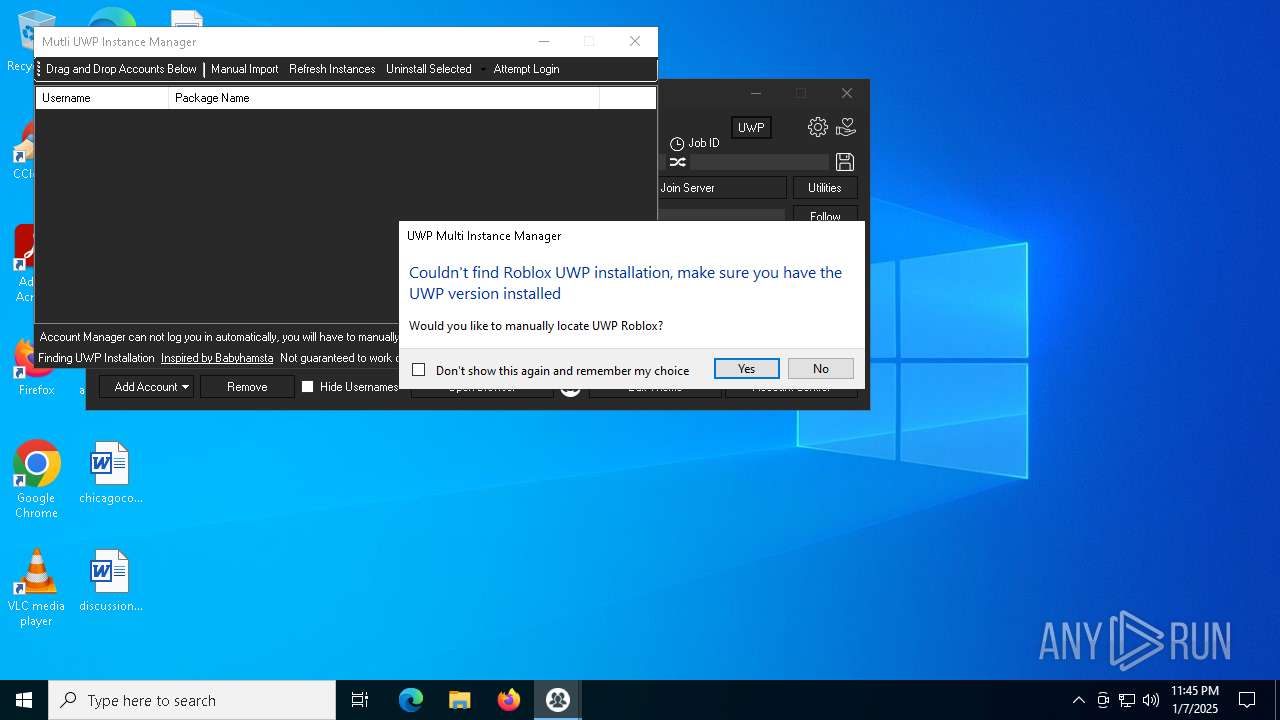This screenshot has width=1280, height=720.
Task: Open the network icon in the tray
Action: tap(1127, 700)
